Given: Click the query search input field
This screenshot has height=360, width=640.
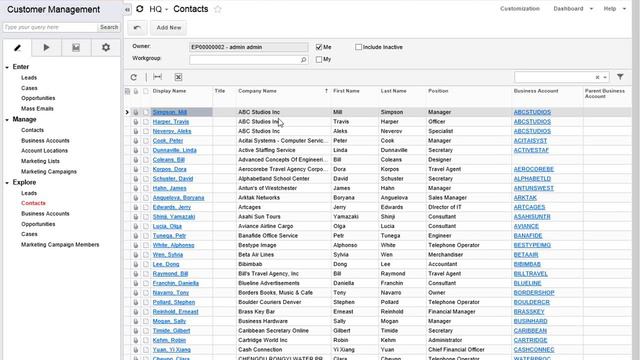Looking at the screenshot, I should click(x=50, y=27).
